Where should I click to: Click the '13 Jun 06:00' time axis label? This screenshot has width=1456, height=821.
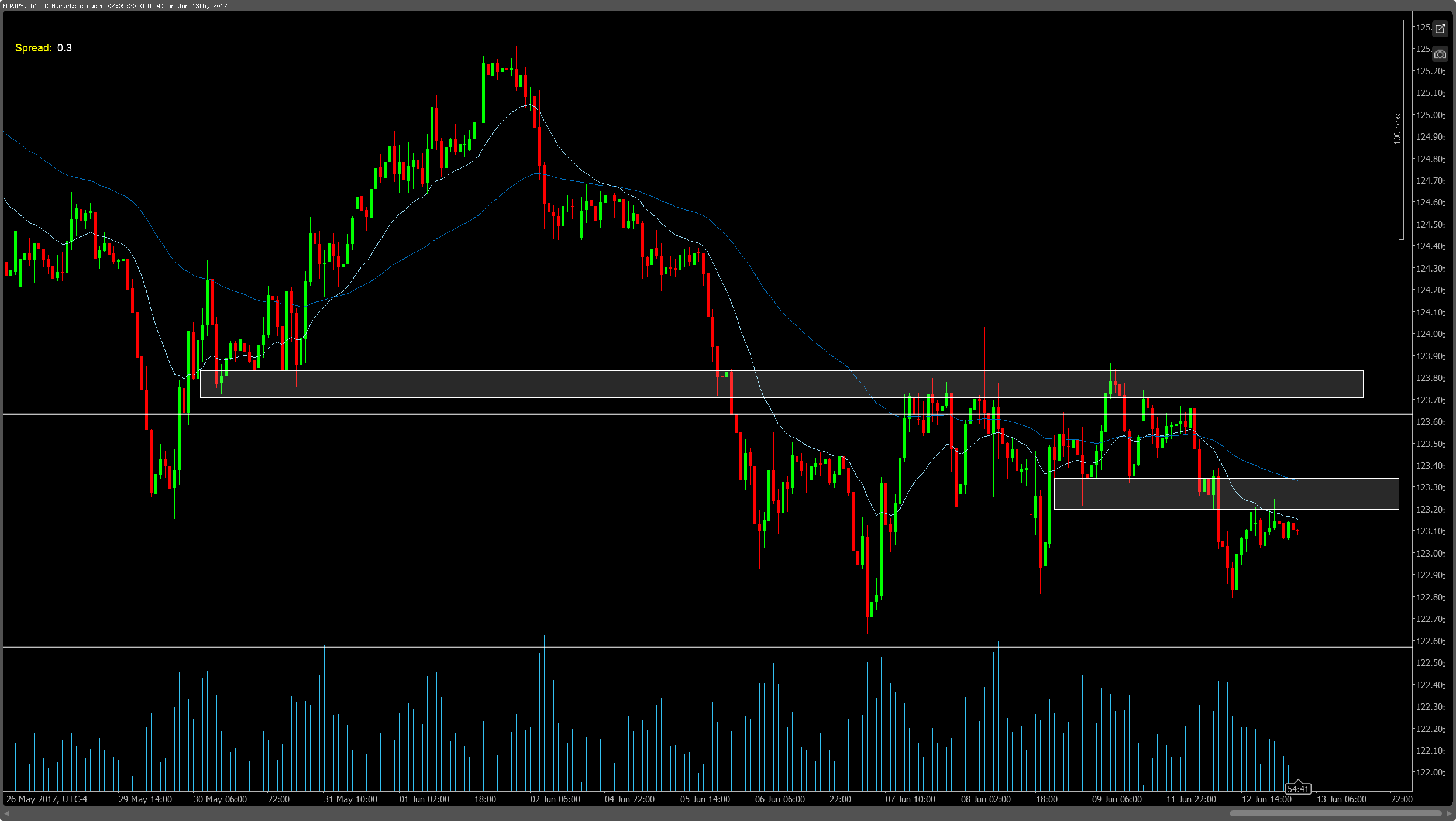point(1341,799)
